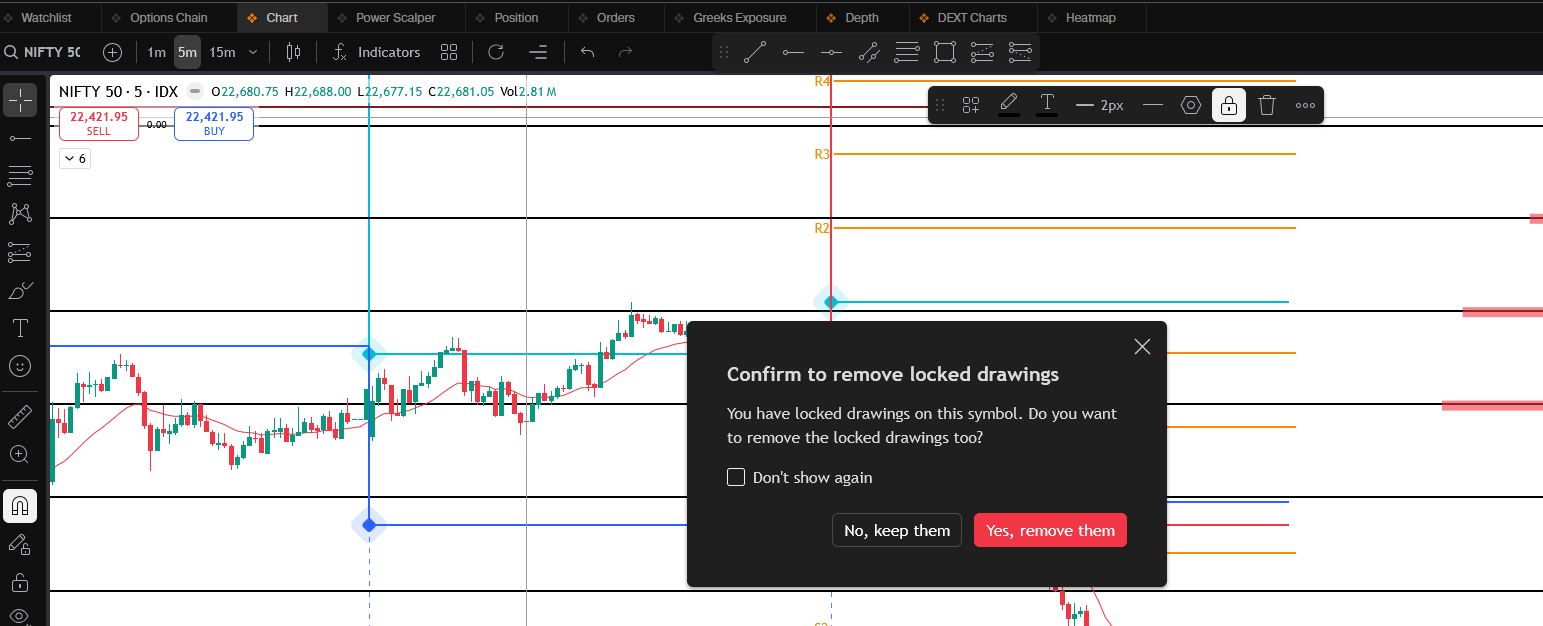The width and height of the screenshot is (1543, 626).
Task: Open candlestick chart style selector
Action: (293, 52)
